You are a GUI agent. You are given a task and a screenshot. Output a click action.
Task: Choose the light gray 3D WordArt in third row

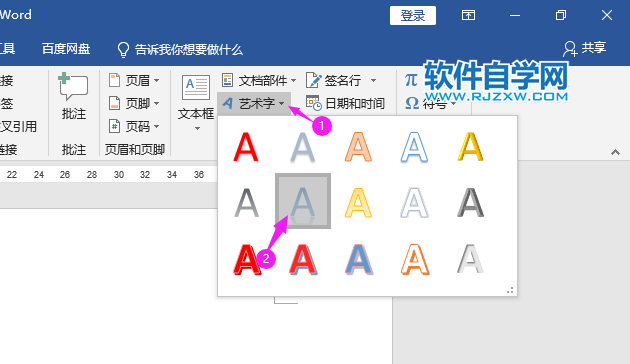[x=470, y=260]
